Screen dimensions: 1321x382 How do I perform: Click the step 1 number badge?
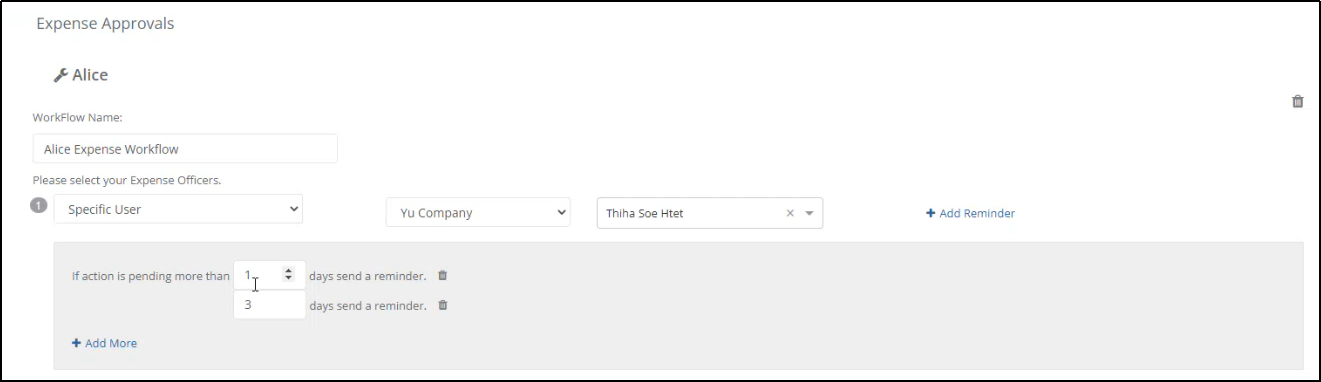39,205
